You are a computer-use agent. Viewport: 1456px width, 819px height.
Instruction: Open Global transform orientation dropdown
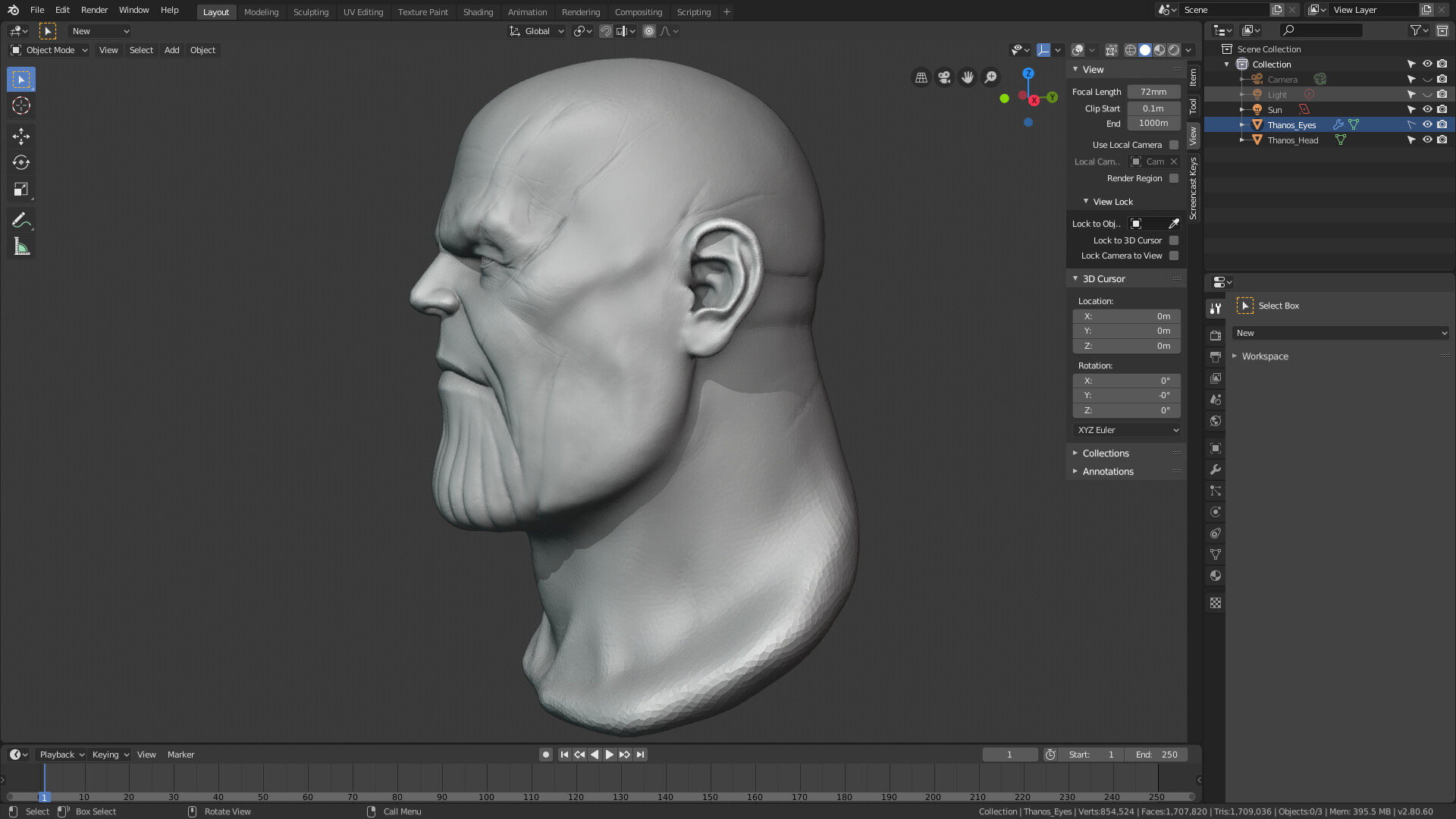pos(536,31)
